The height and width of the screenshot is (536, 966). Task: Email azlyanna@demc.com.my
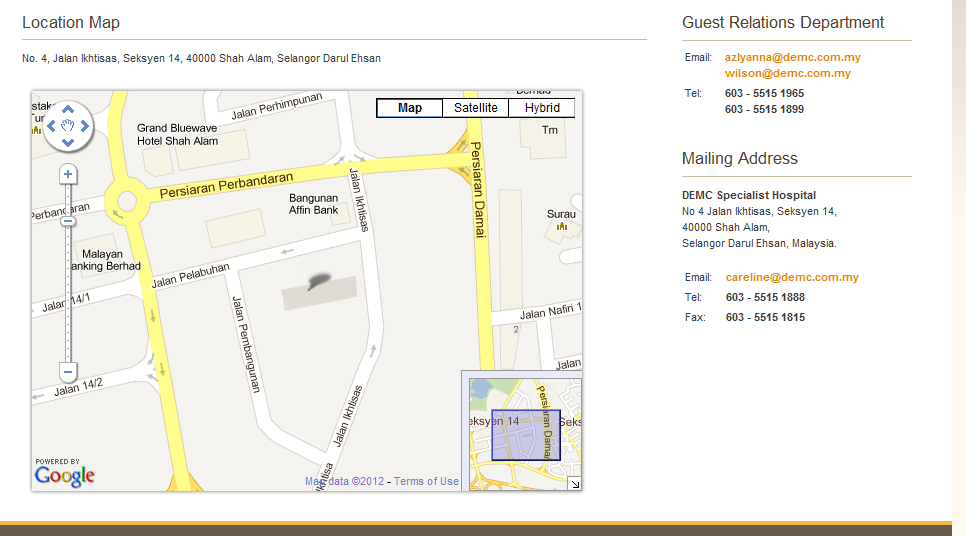tap(792, 57)
